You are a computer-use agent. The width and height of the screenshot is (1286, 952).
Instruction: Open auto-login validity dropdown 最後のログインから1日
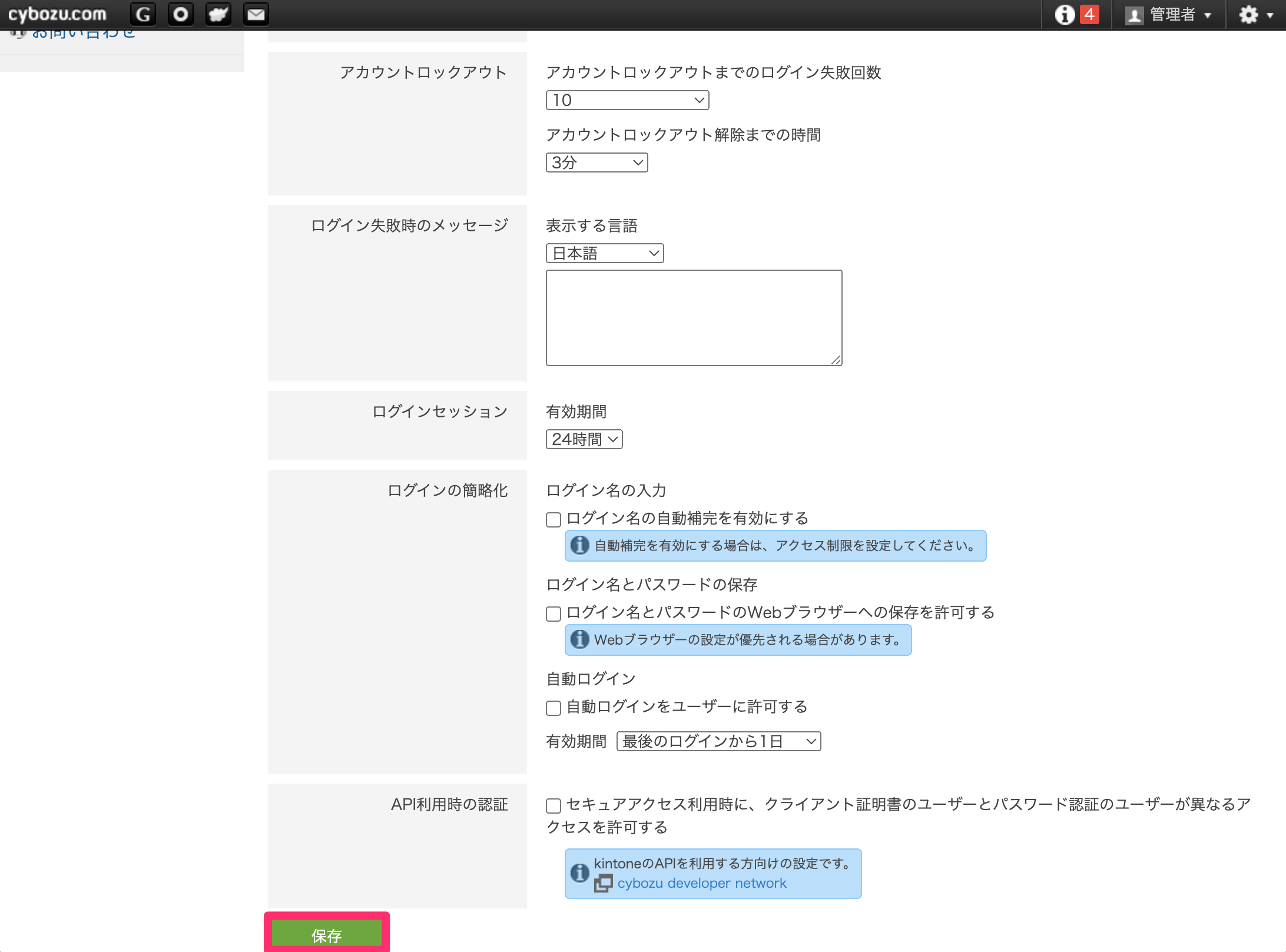click(718, 741)
